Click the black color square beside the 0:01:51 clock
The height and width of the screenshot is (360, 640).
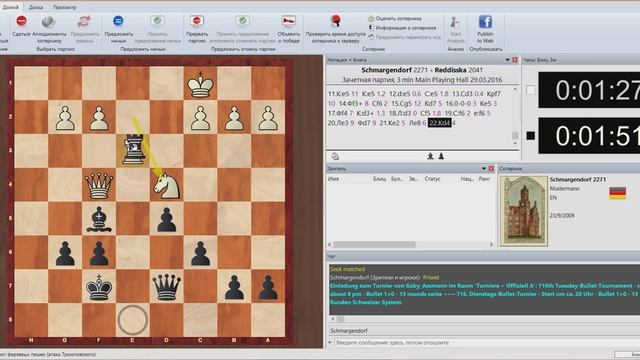(x=531, y=135)
